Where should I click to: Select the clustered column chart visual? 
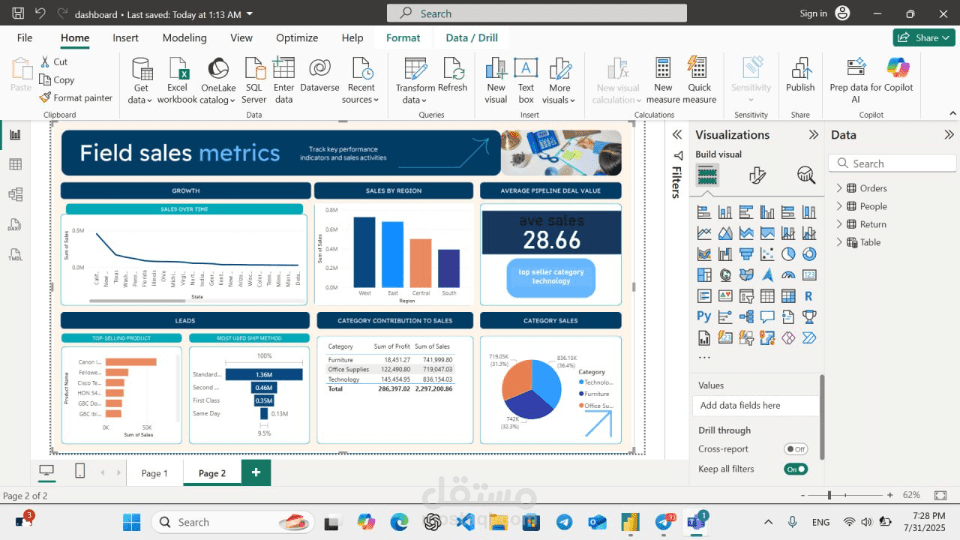(x=767, y=212)
